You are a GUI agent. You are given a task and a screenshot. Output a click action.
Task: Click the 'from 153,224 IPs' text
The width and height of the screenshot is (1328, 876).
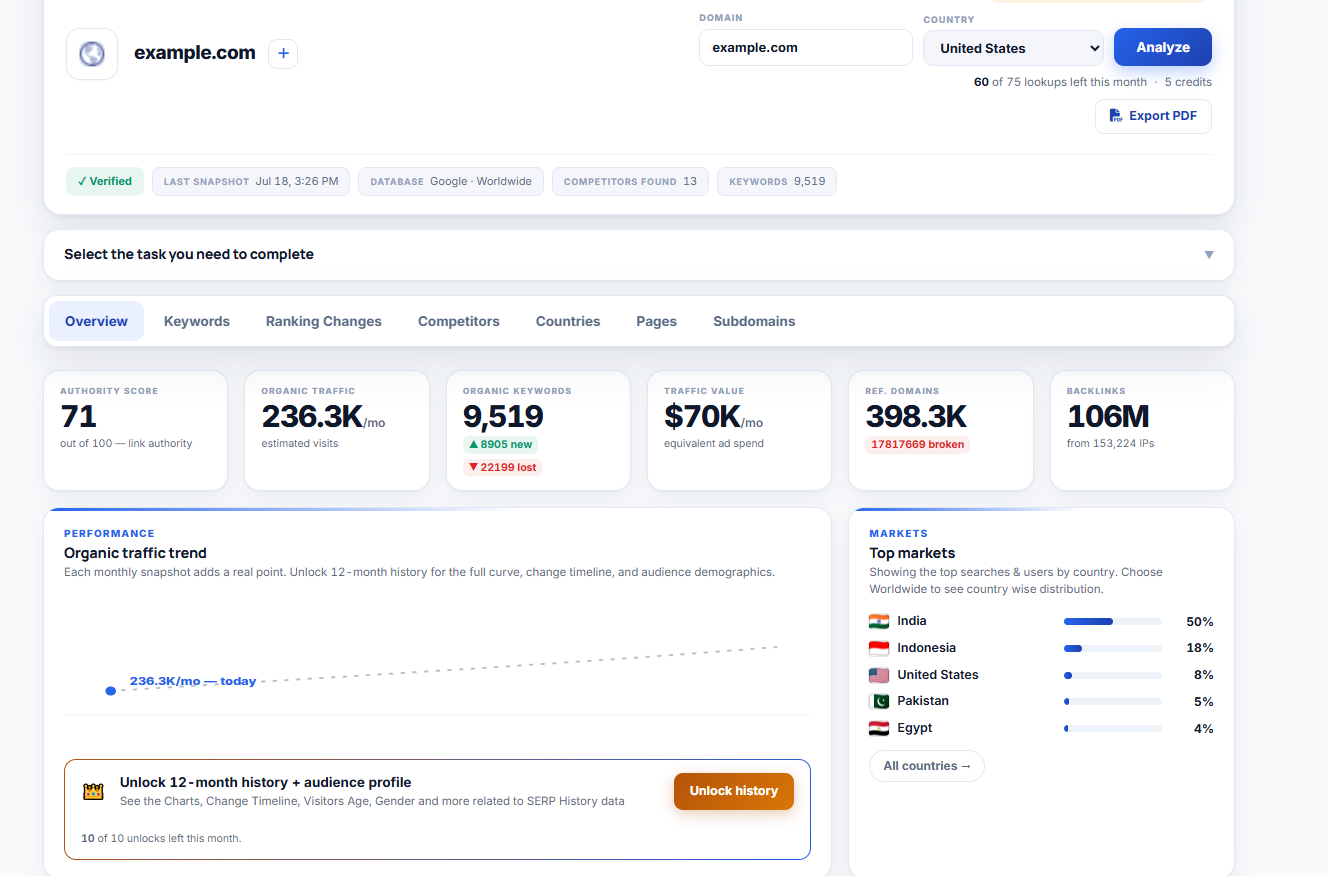coord(1110,443)
